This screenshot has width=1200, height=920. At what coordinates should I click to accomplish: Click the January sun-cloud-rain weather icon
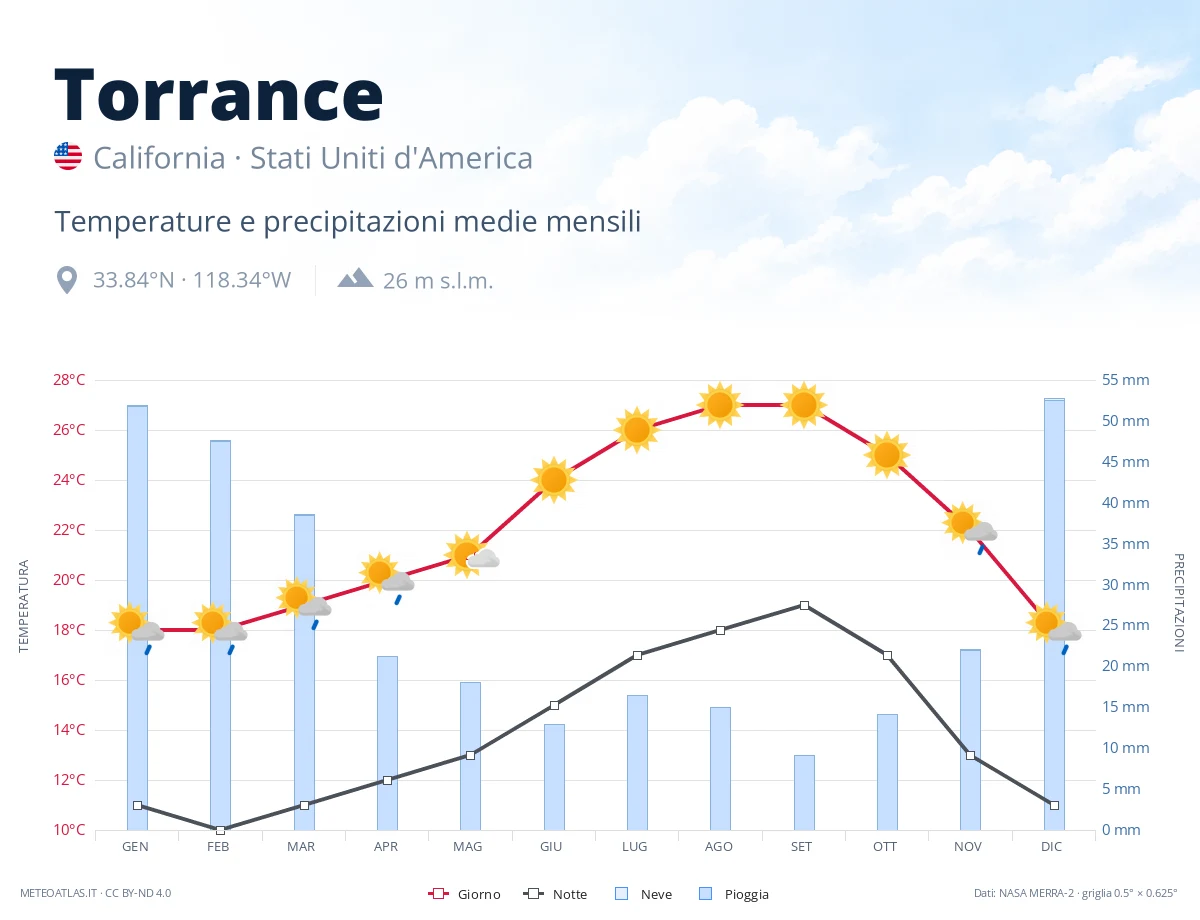pyautogui.click(x=137, y=628)
